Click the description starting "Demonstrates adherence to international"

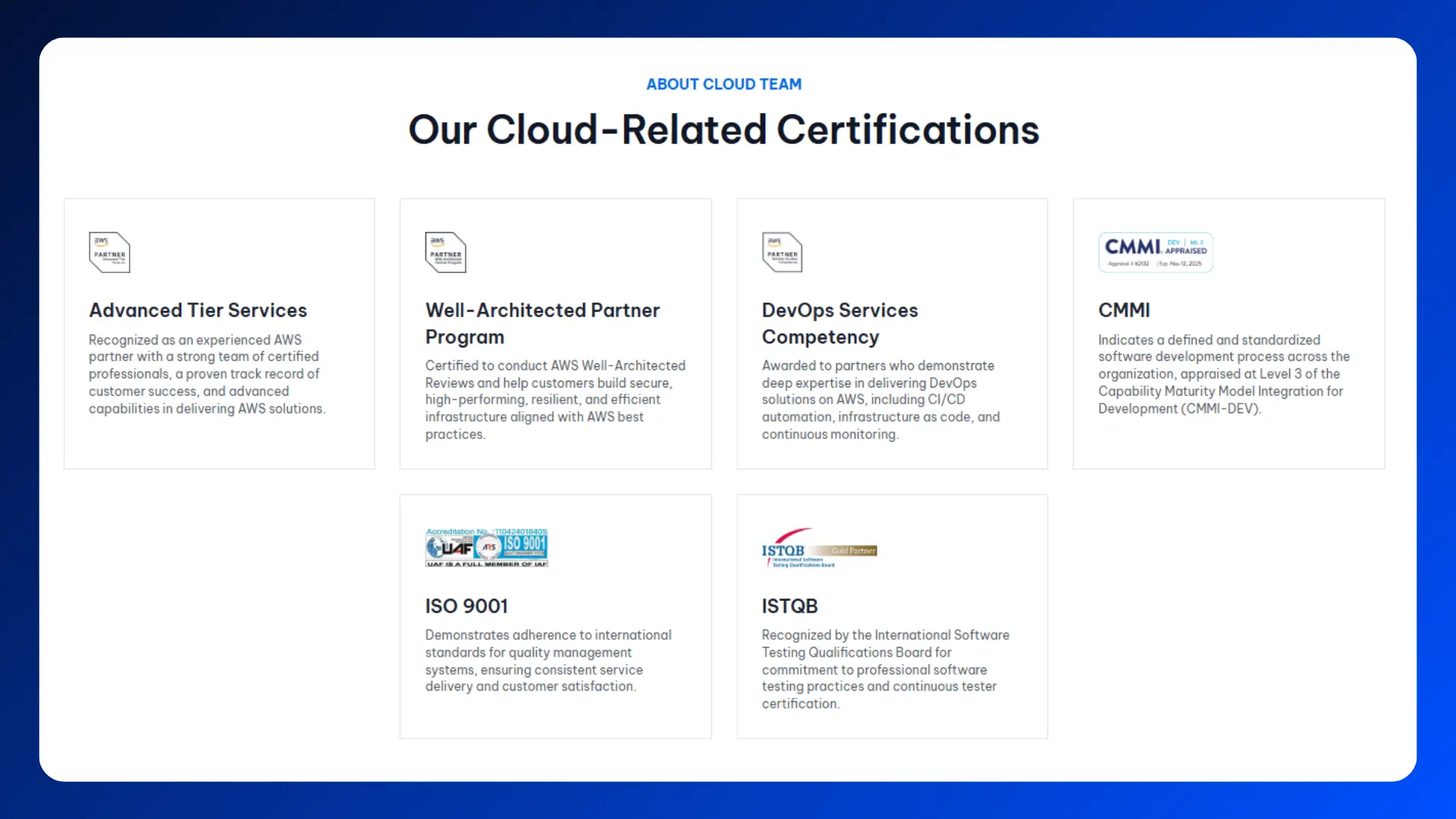548,661
